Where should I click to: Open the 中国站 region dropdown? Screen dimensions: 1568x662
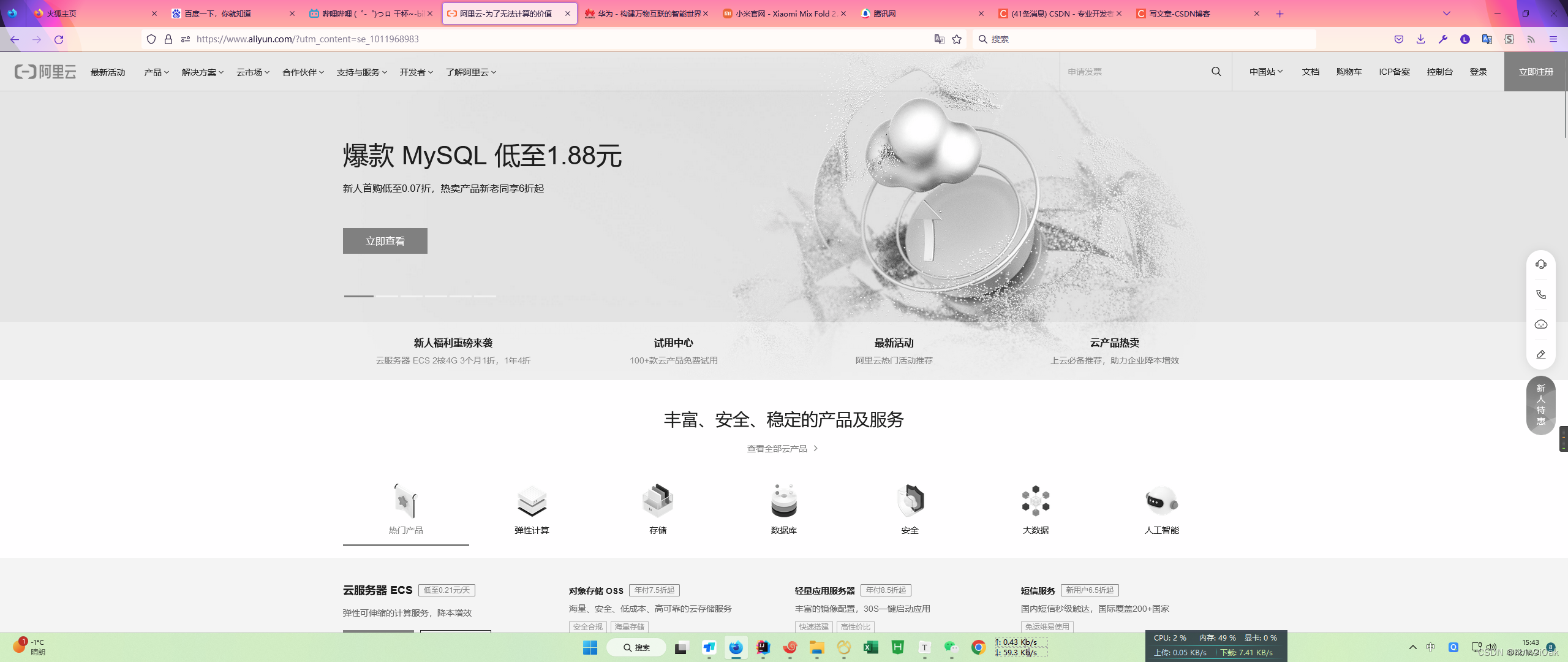[1265, 72]
